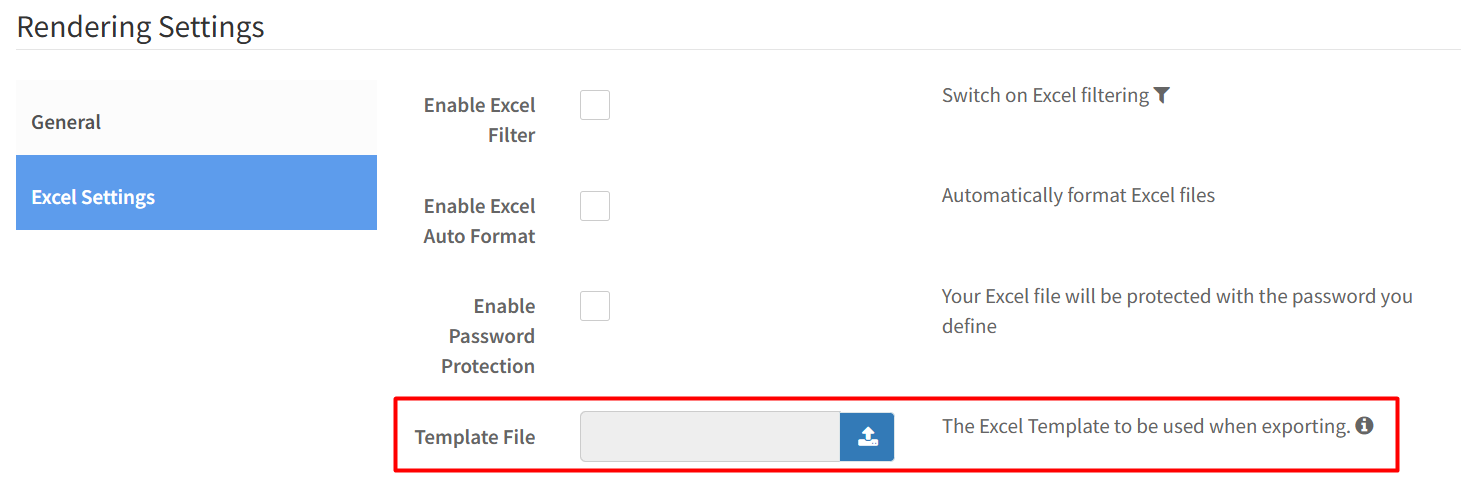Click "The Excel Template to be used" description
The width and height of the screenshot is (1483, 479).
1146,426
